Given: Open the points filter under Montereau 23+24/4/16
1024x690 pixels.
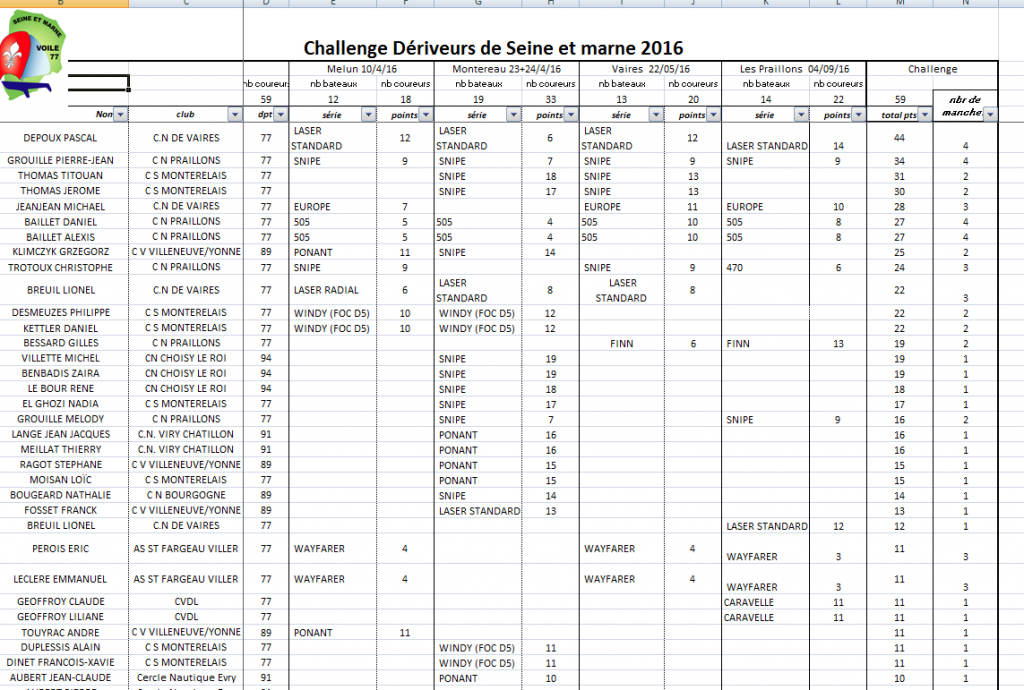Looking at the screenshot, I should pyautogui.click(x=571, y=114).
